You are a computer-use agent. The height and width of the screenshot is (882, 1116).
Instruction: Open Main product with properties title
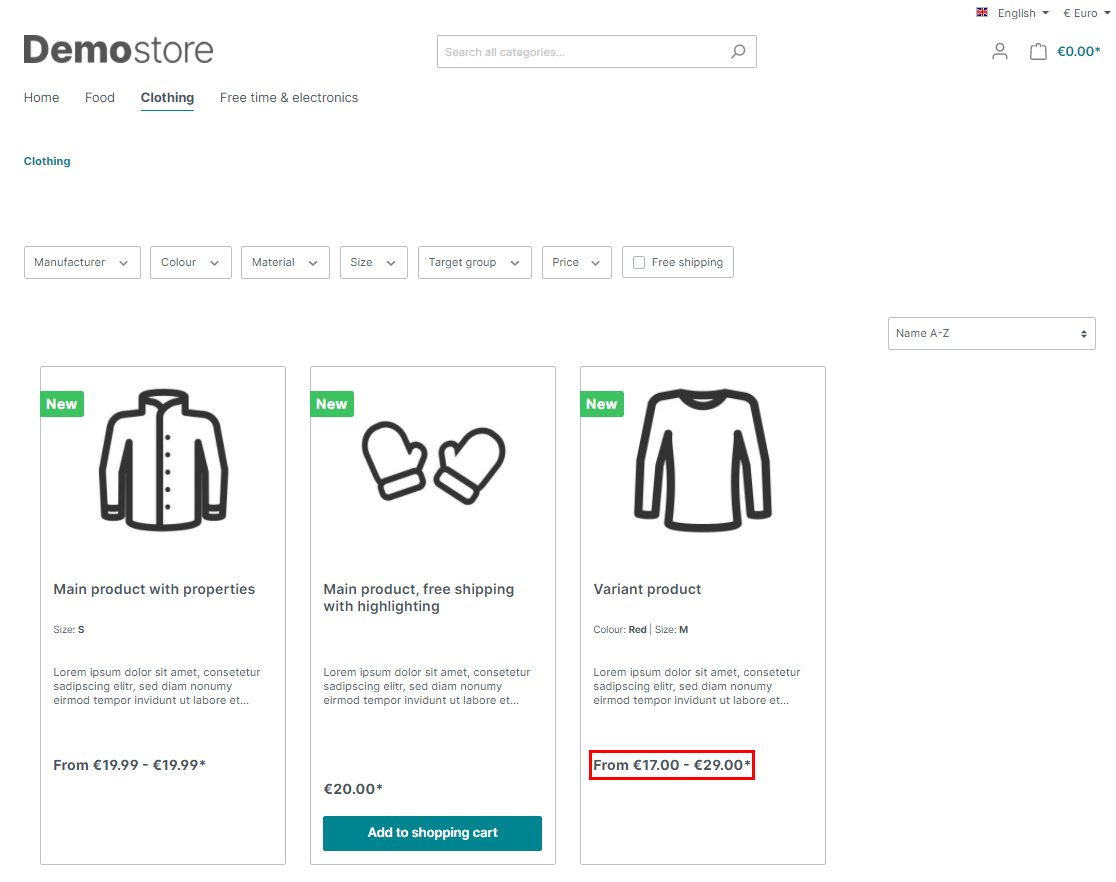point(154,589)
